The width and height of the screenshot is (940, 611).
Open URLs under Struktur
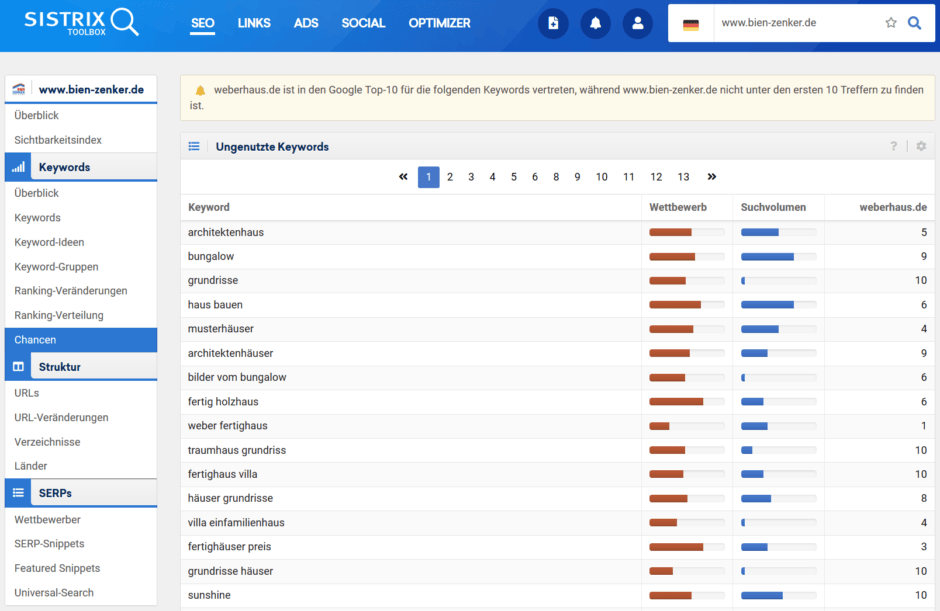[x=26, y=393]
